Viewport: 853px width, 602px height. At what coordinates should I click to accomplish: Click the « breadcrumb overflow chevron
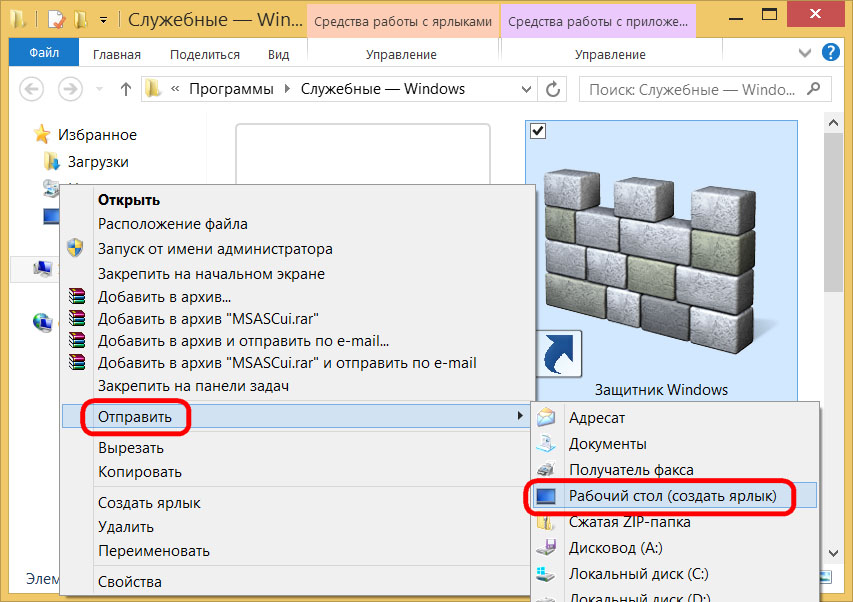[x=175, y=89]
